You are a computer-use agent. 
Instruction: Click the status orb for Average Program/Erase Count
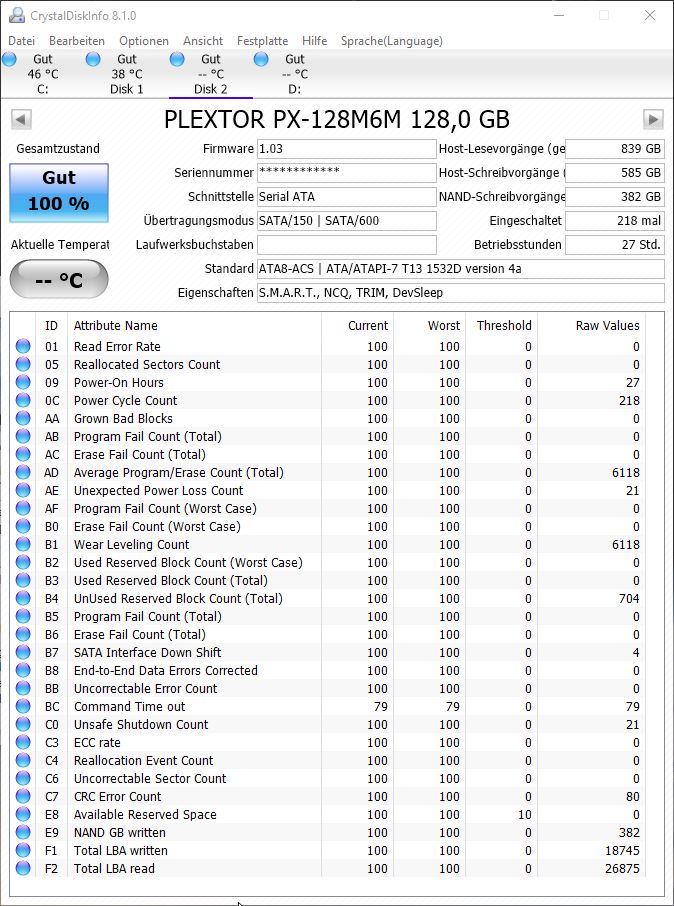coord(23,472)
